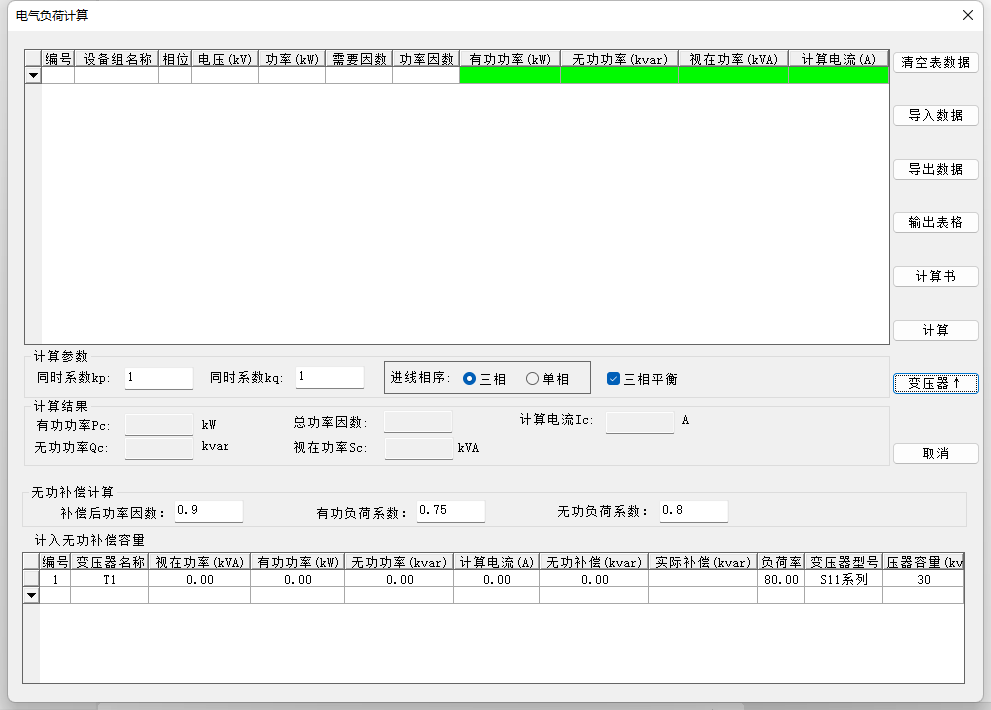Uncheck the 三相平衡 checkbox
The image size is (991, 710).
pos(614,379)
